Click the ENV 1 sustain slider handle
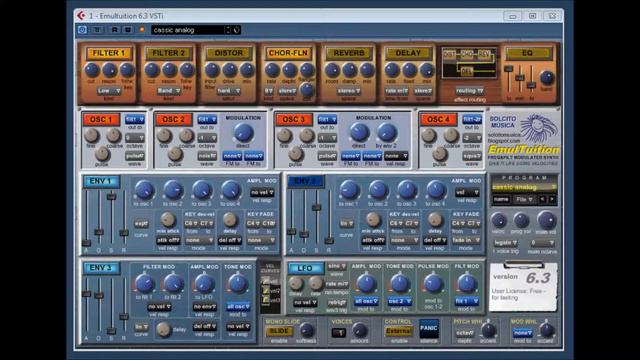This screenshot has width=640, height=360. (x=111, y=196)
